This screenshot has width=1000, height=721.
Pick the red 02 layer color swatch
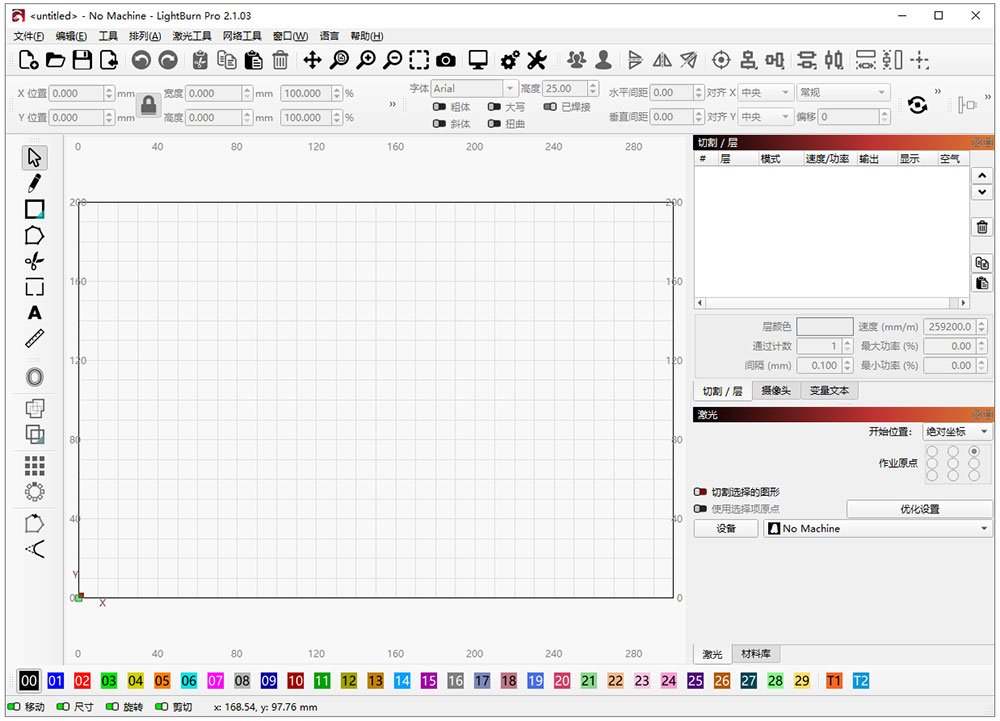point(82,681)
